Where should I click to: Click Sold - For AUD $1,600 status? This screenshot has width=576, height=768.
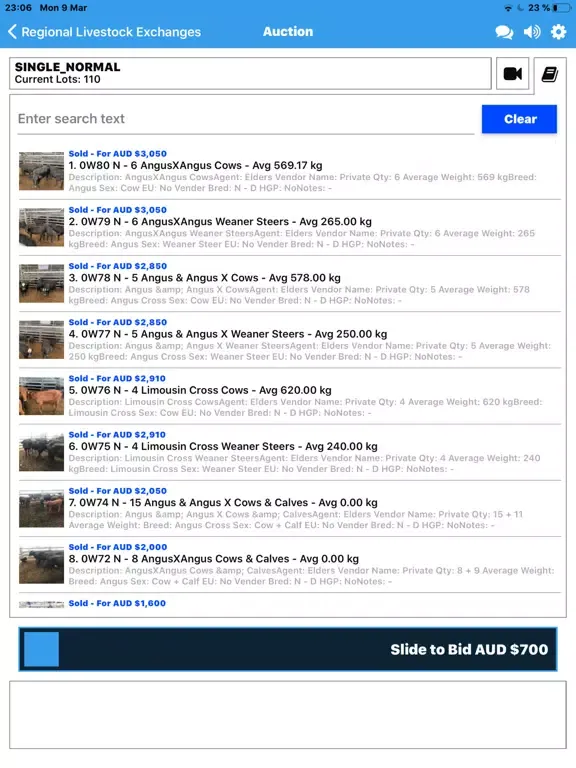coord(117,603)
